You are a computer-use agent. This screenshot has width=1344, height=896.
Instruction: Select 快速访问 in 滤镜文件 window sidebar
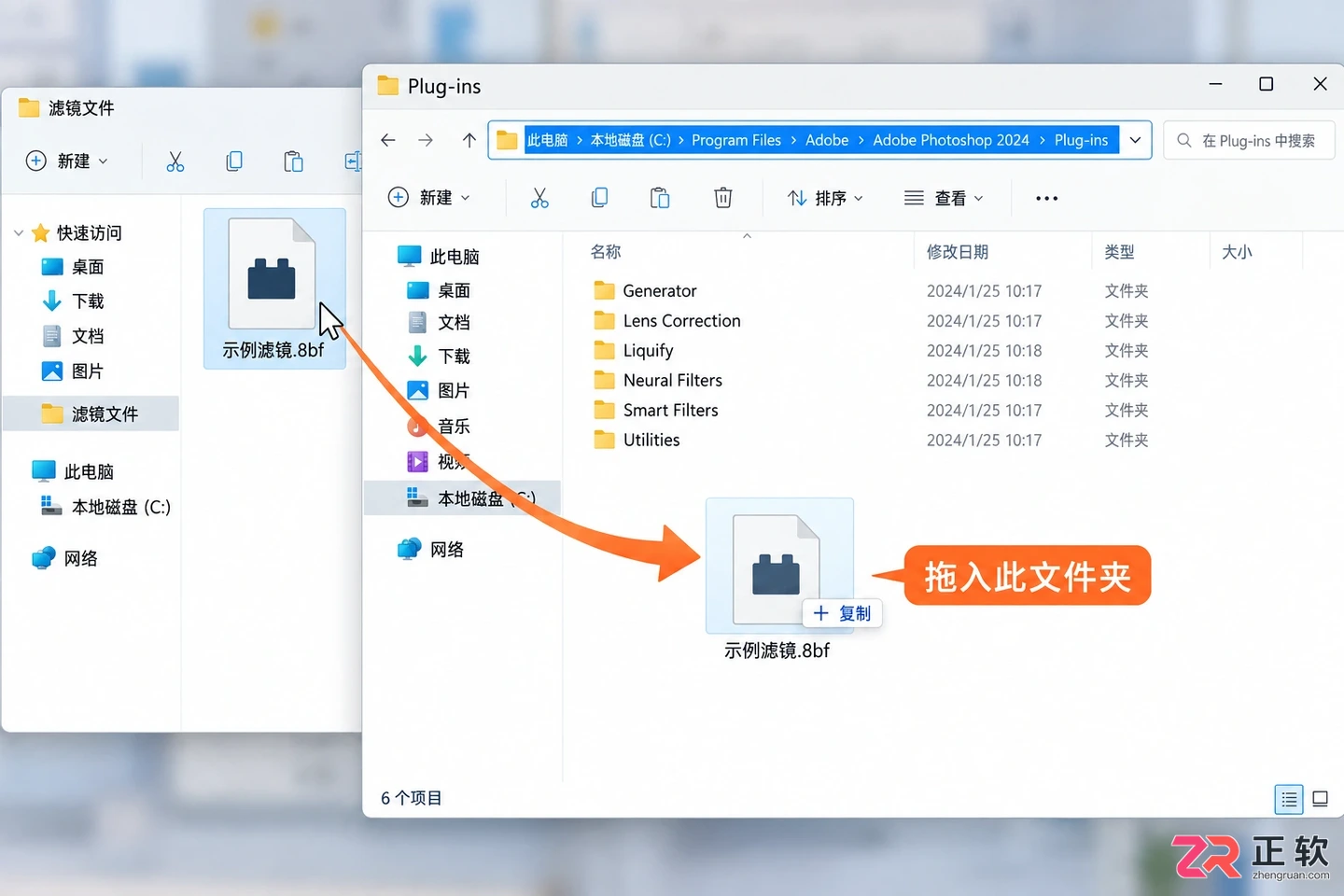(77, 232)
